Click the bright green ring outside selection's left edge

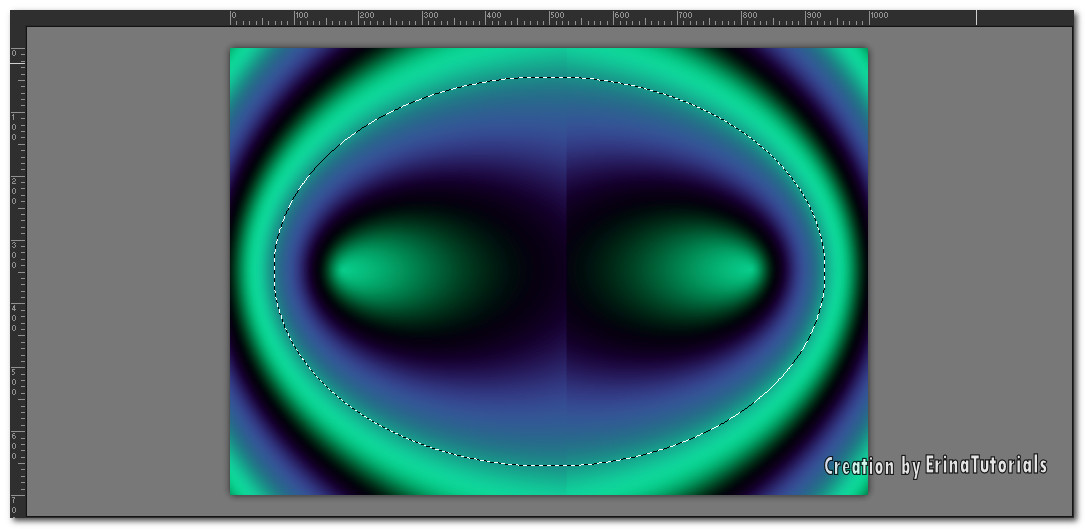coord(255,270)
